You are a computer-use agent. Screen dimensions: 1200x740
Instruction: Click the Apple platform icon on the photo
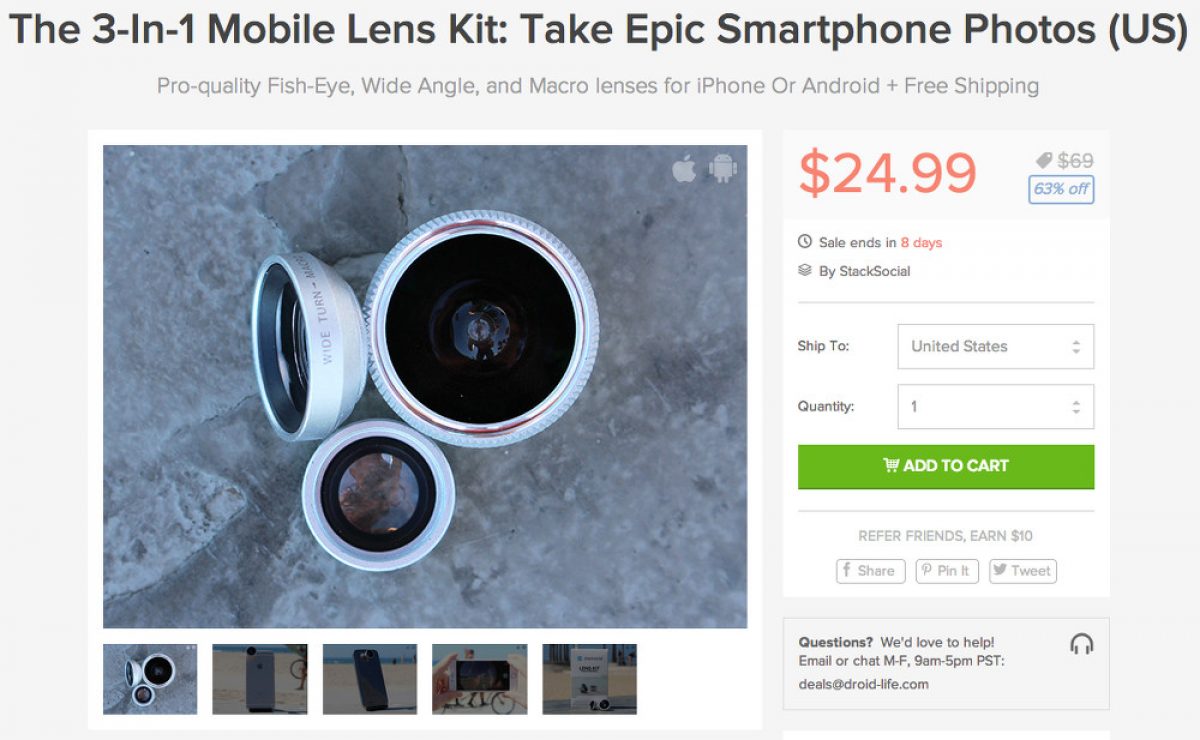coord(684,169)
